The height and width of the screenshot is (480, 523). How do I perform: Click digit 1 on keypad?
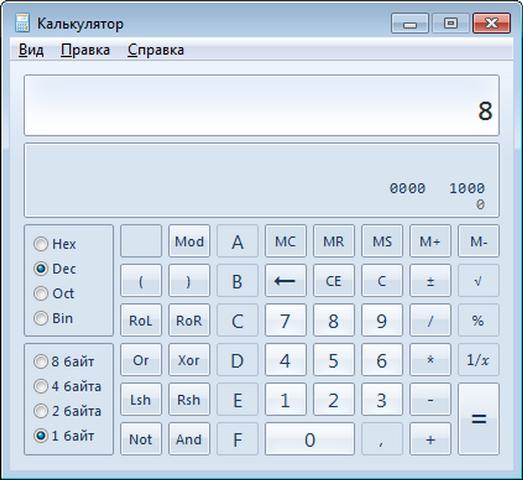(286, 399)
